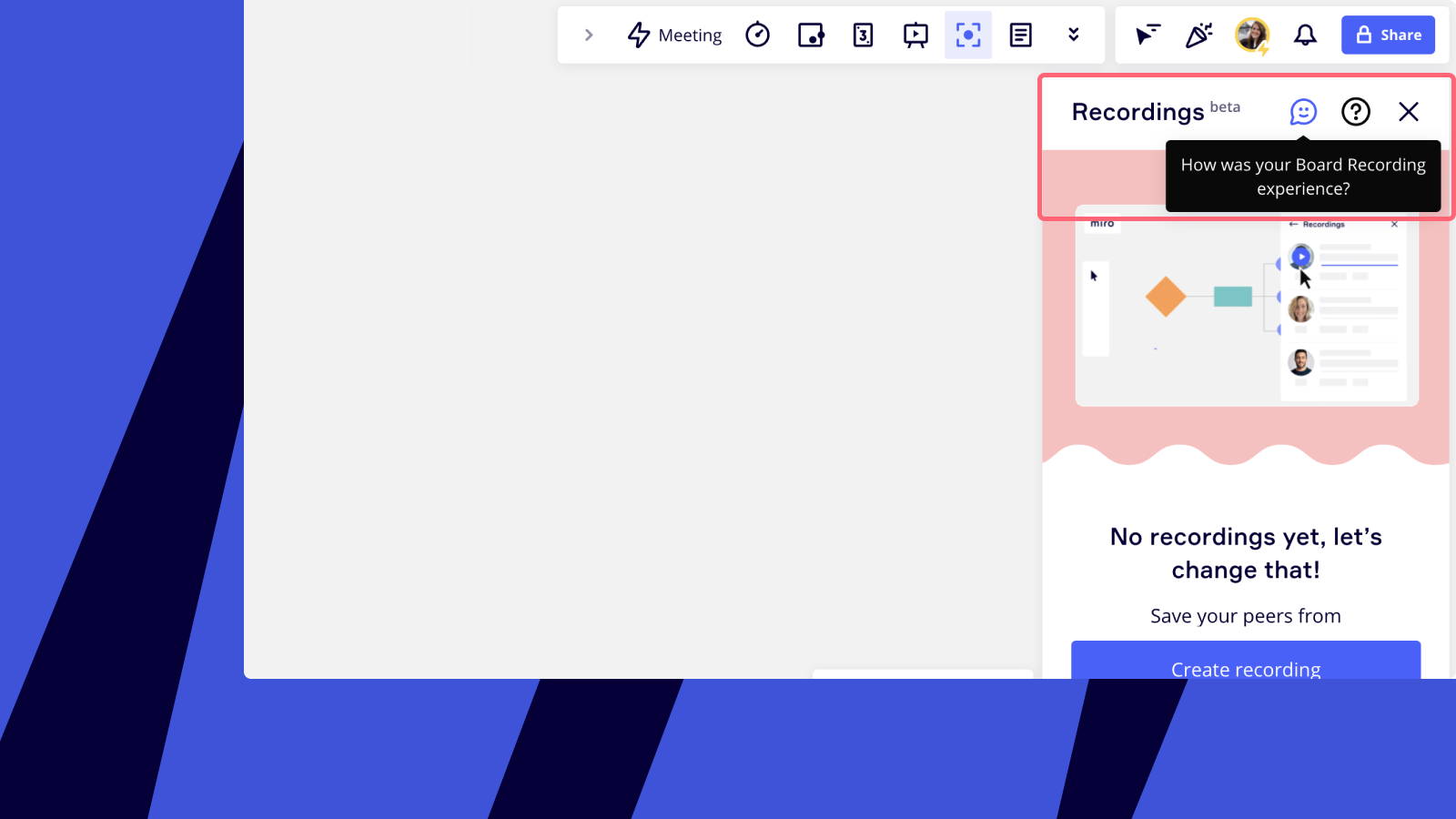Open Recordings help question mark
This screenshot has width=1456, height=819.
1356,112
